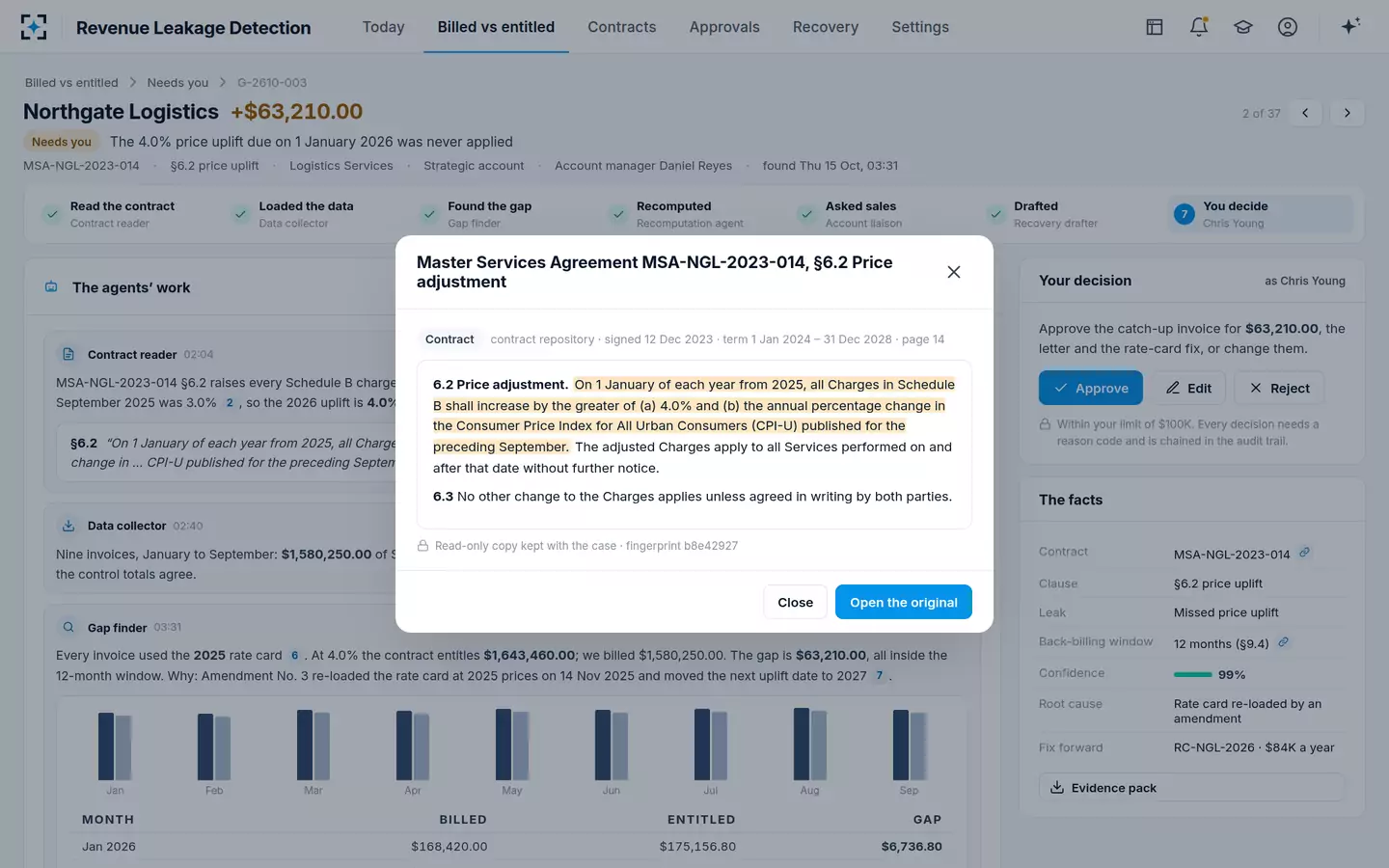Click the 99% confidence bar
This screenshot has width=1389, height=868.
[1193, 675]
